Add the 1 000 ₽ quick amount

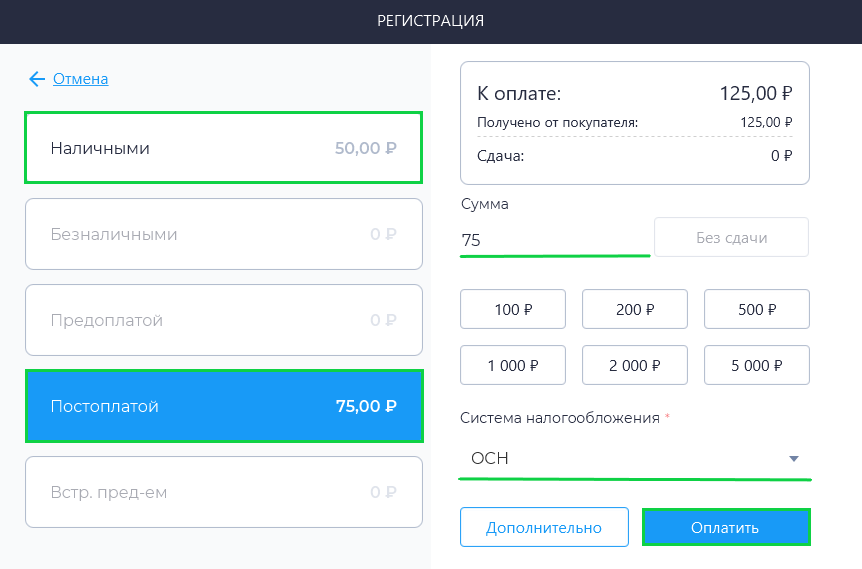(513, 366)
